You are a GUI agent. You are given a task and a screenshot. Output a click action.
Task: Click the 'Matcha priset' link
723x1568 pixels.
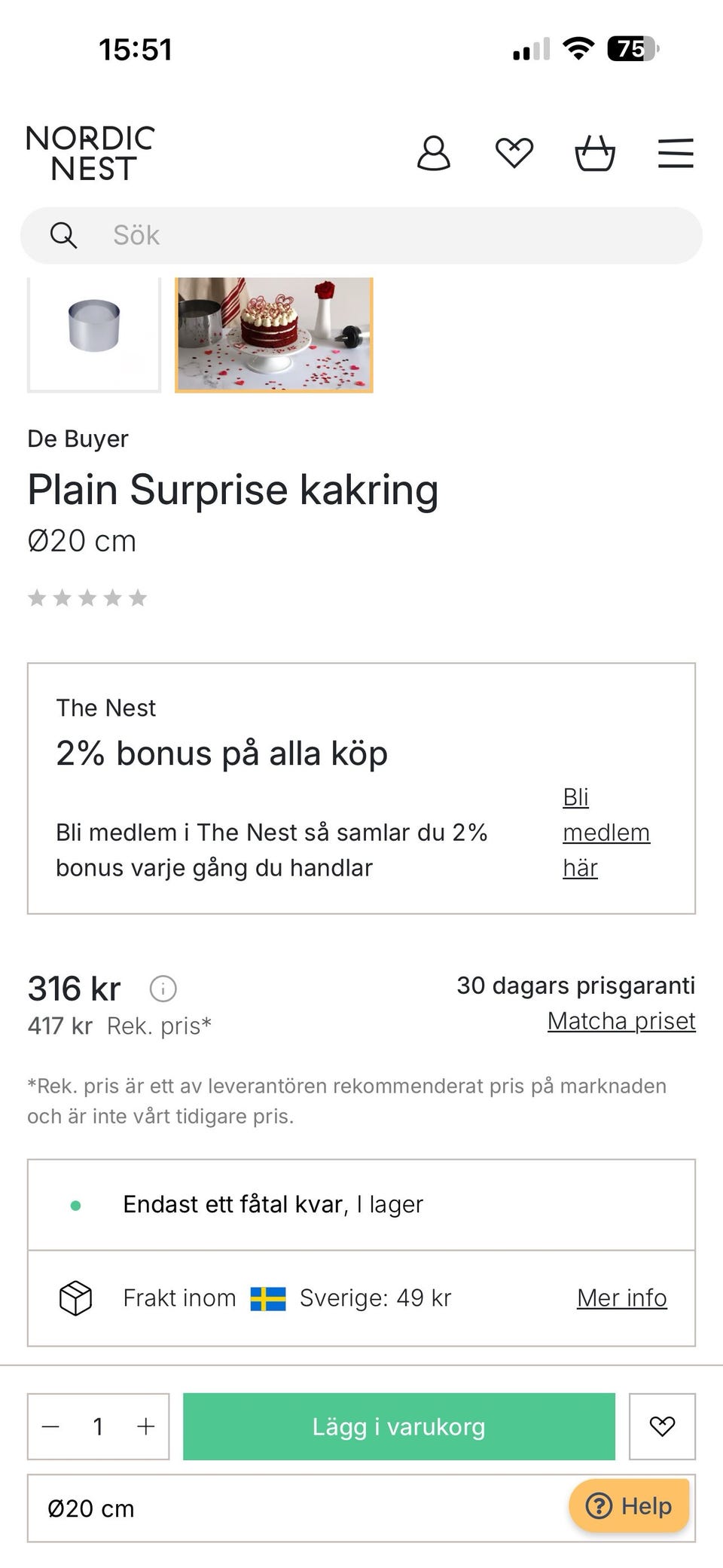point(621,1021)
